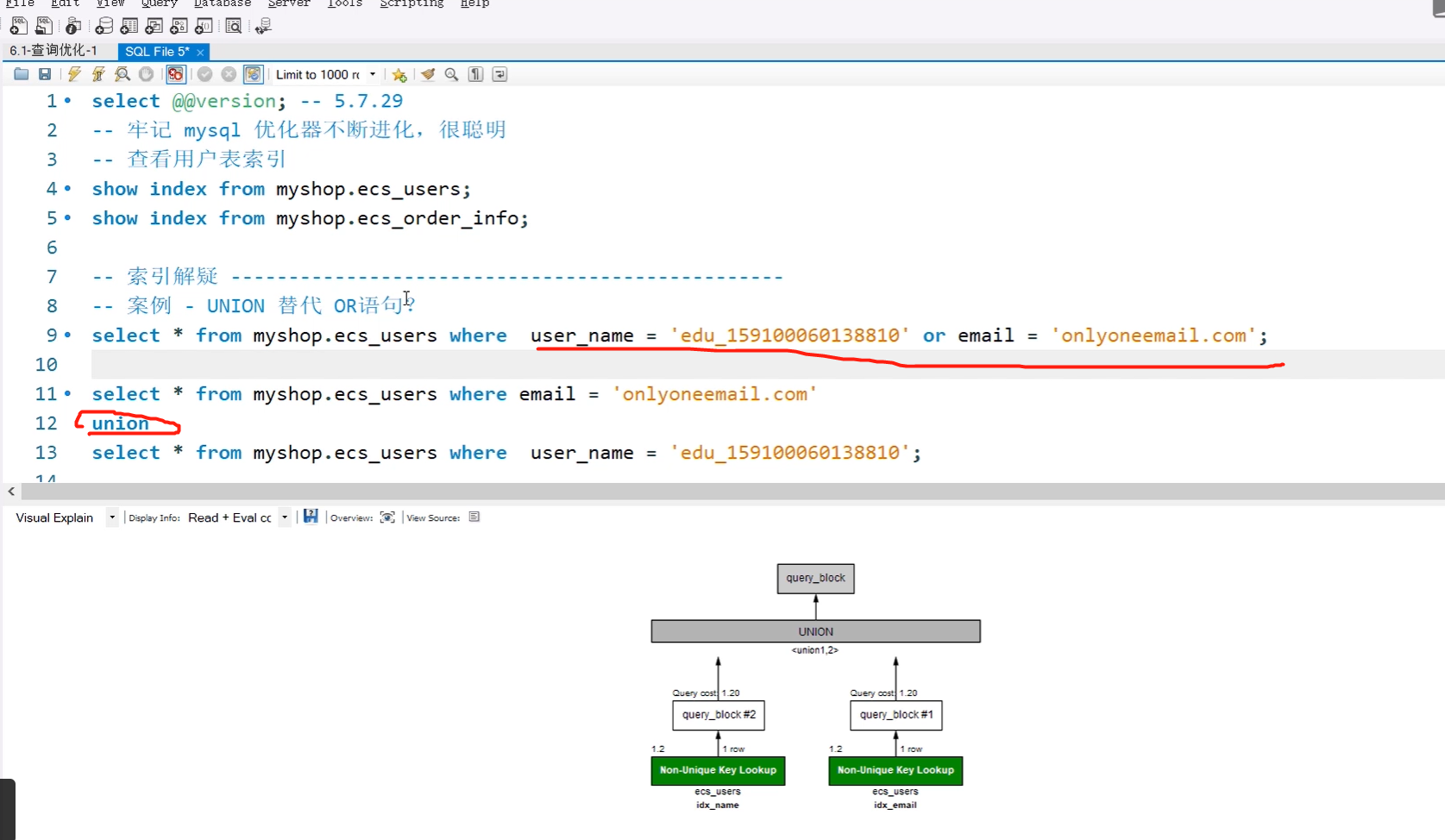1445x840 pixels.
Task: Select the SQL File 5* tab
Action: pyautogui.click(x=157, y=52)
